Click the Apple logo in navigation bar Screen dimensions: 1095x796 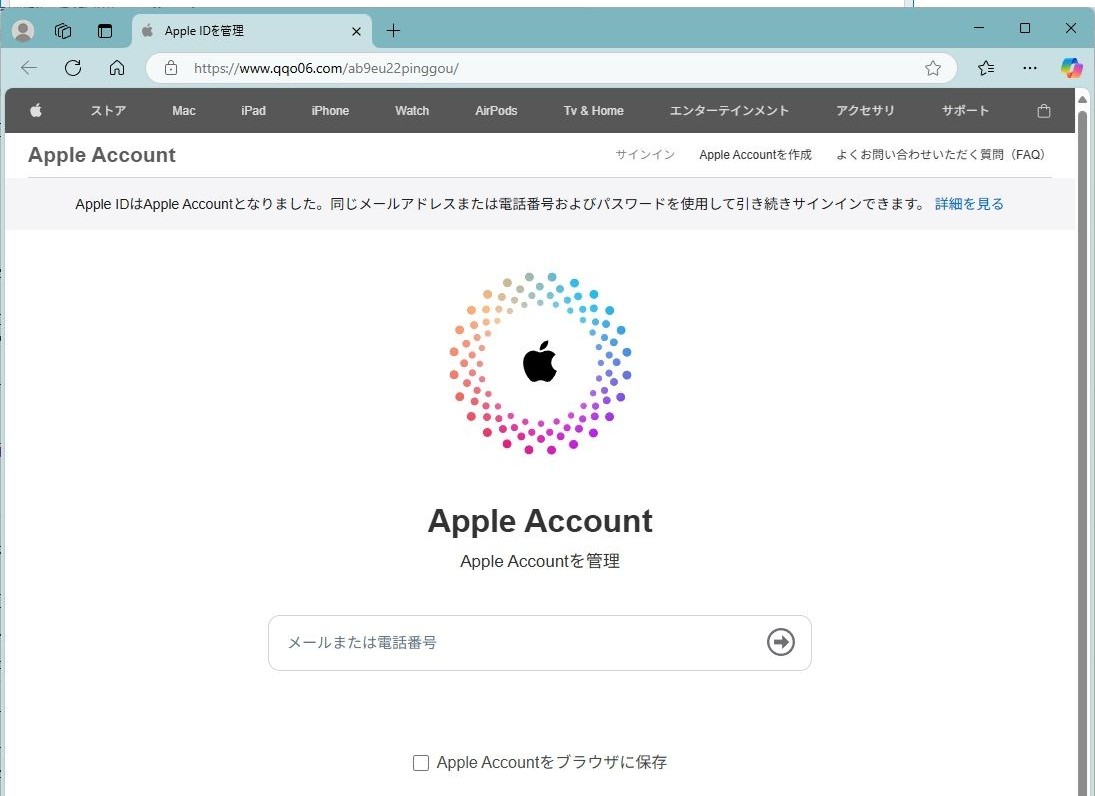point(36,110)
